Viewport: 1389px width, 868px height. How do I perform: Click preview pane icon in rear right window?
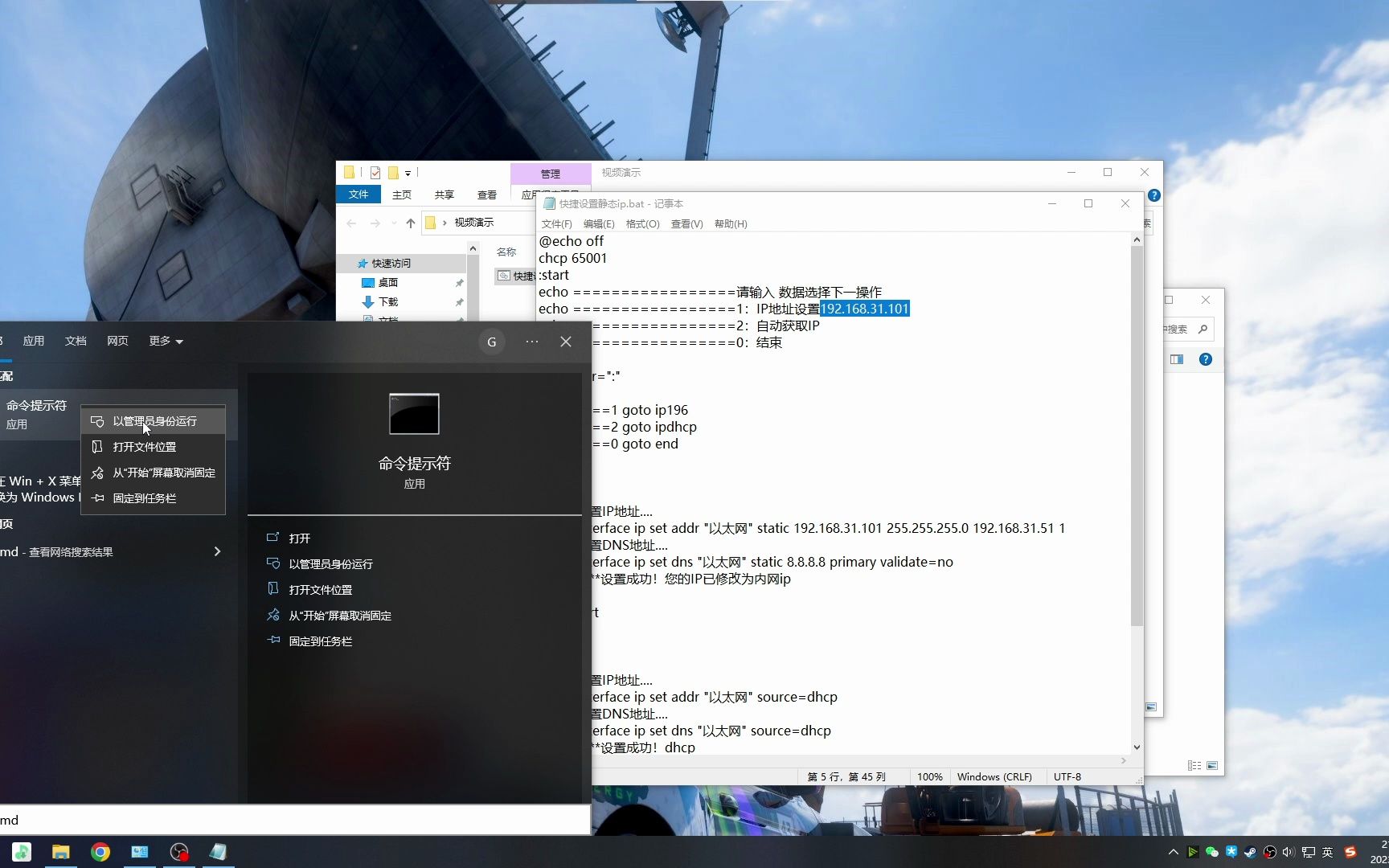click(x=1177, y=359)
